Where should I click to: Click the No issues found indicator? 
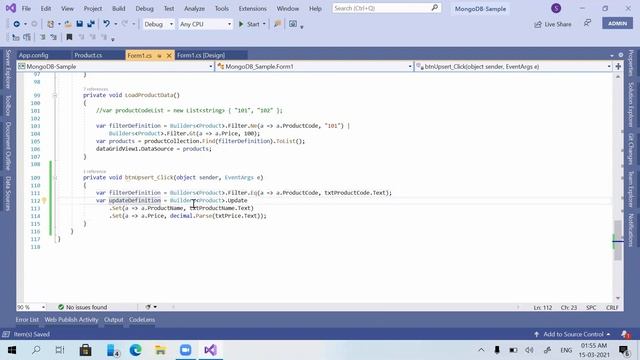click(x=82, y=307)
